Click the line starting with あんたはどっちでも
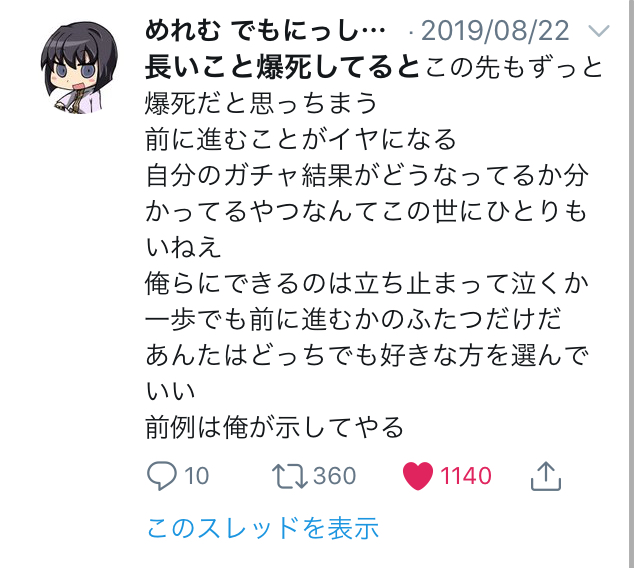 (x=367, y=355)
